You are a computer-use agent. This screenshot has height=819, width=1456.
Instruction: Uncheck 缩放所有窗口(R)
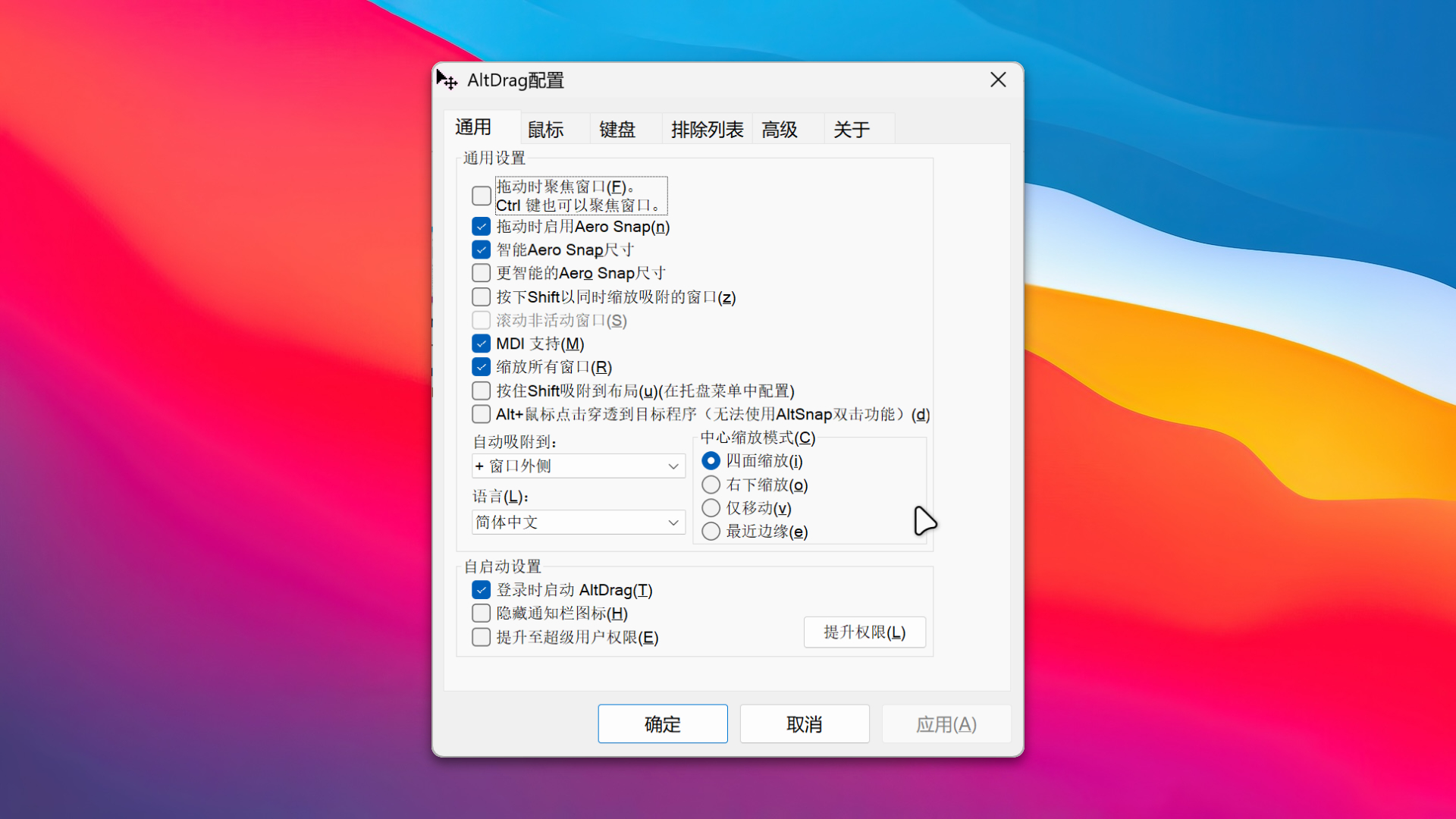(x=482, y=367)
